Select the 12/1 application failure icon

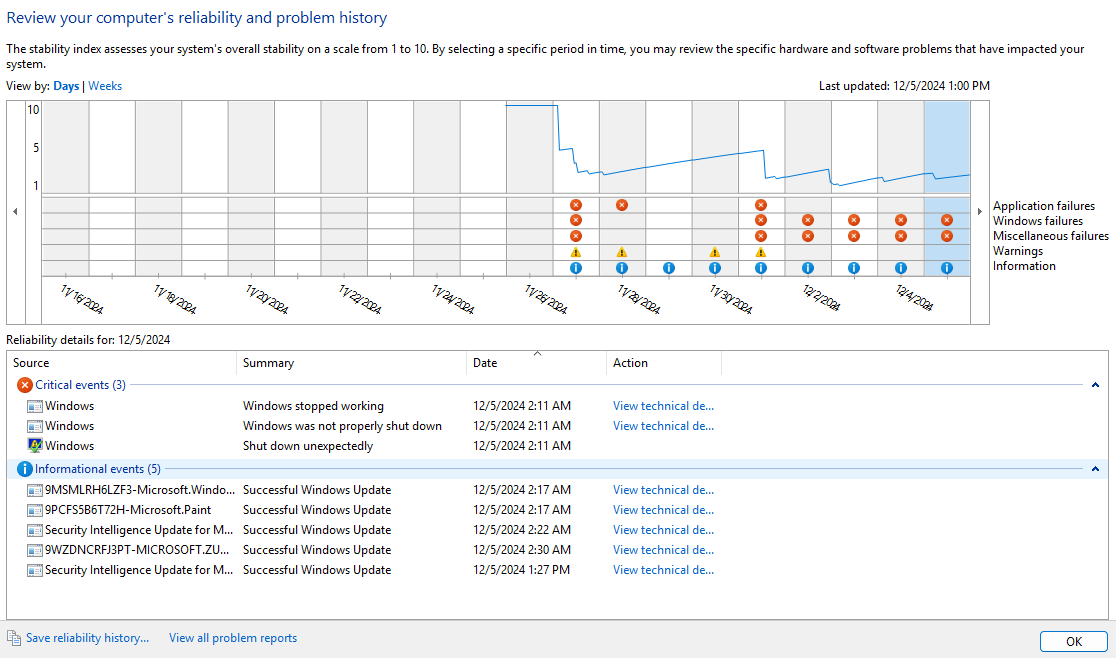pyautogui.click(x=761, y=205)
